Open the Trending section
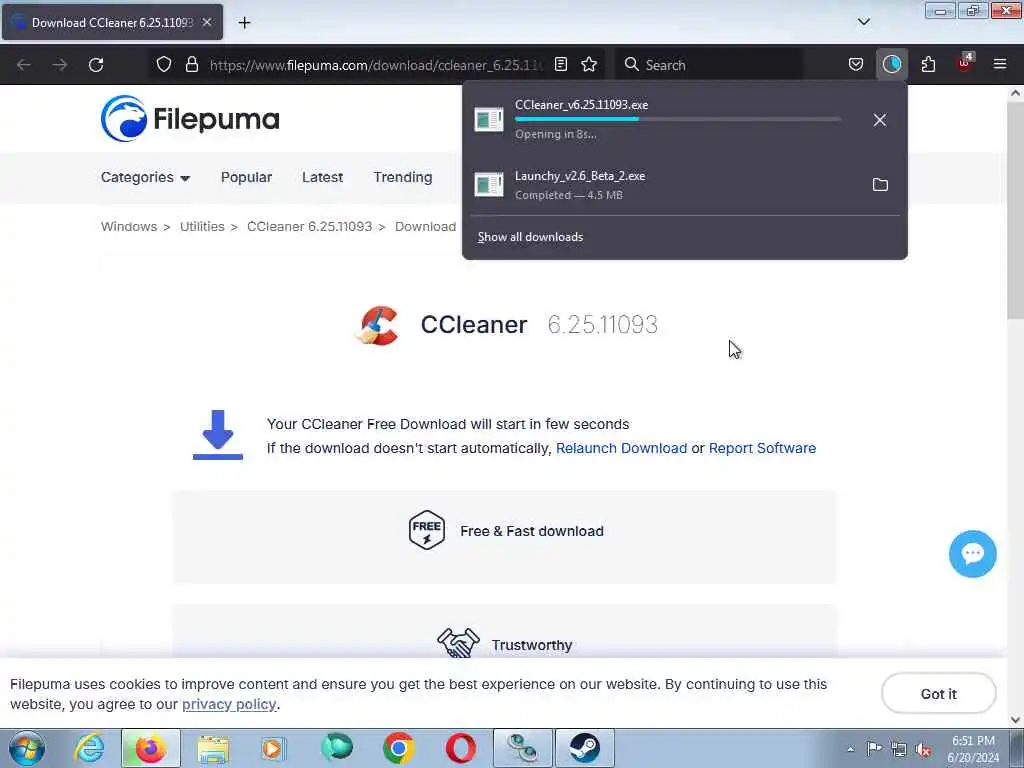This screenshot has height=768, width=1024. [x=402, y=178]
